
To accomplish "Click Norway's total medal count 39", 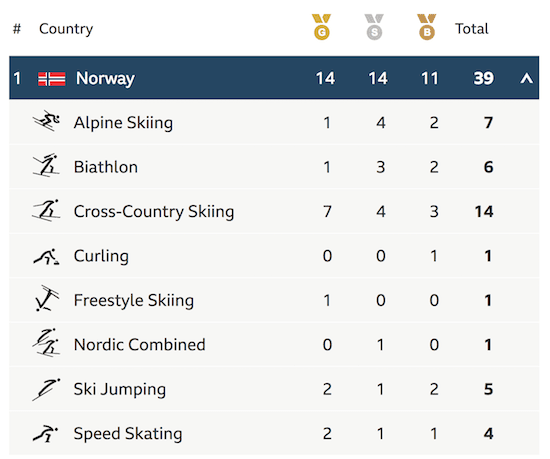I will (484, 78).
